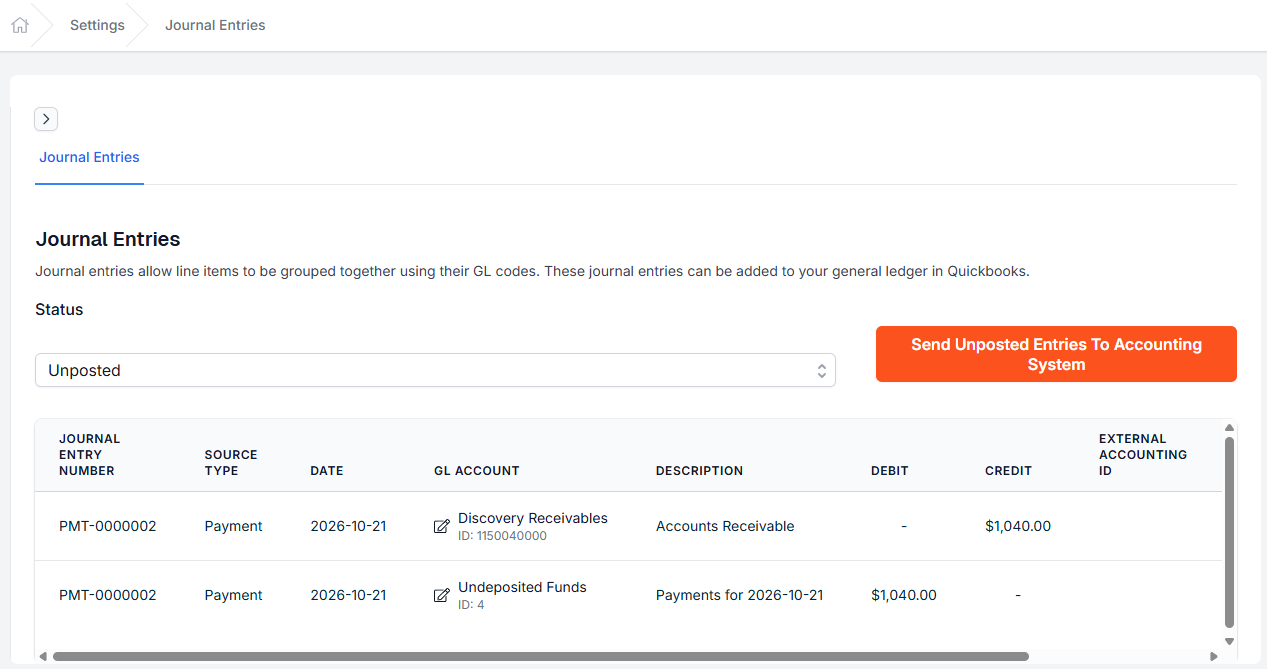The width and height of the screenshot is (1267, 669).
Task: Select PMT-0000002 in Discovery Receivables row
Action: (x=108, y=526)
